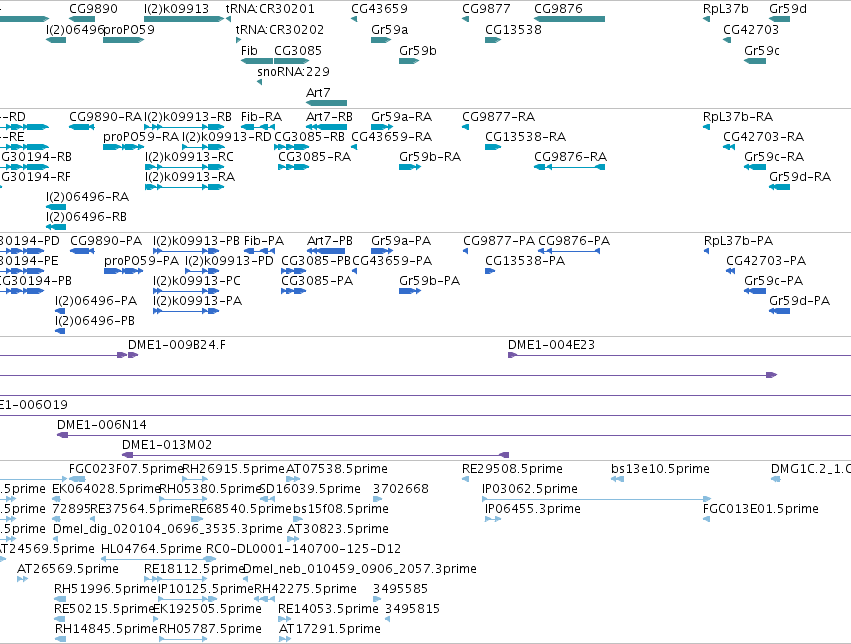Click the CG9877 gene label

(486, 9)
